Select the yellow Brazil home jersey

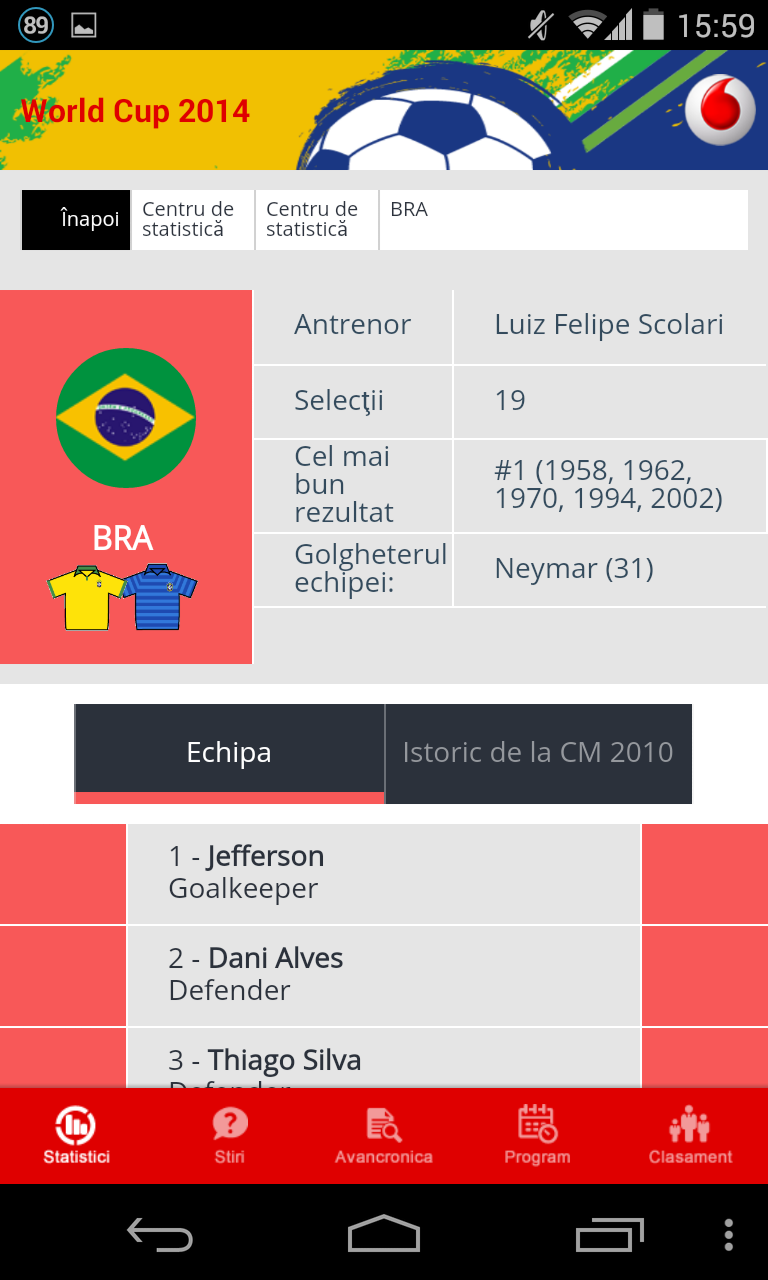coord(87,598)
